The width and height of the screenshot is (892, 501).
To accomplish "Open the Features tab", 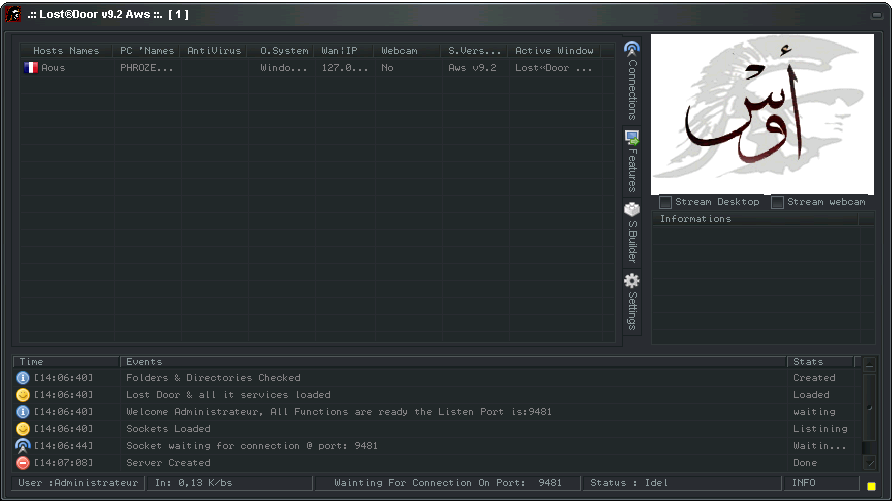I will tap(631, 160).
